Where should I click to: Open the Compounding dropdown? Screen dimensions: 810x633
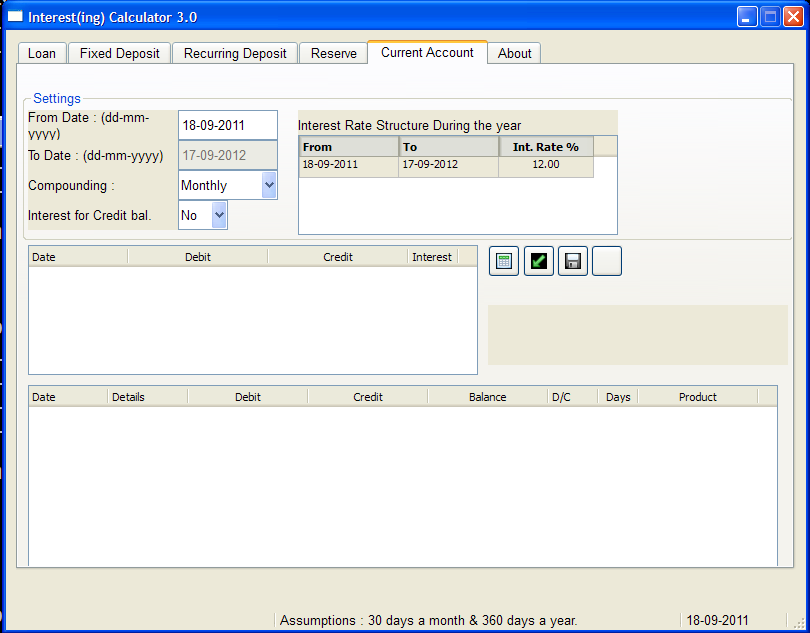click(268, 185)
